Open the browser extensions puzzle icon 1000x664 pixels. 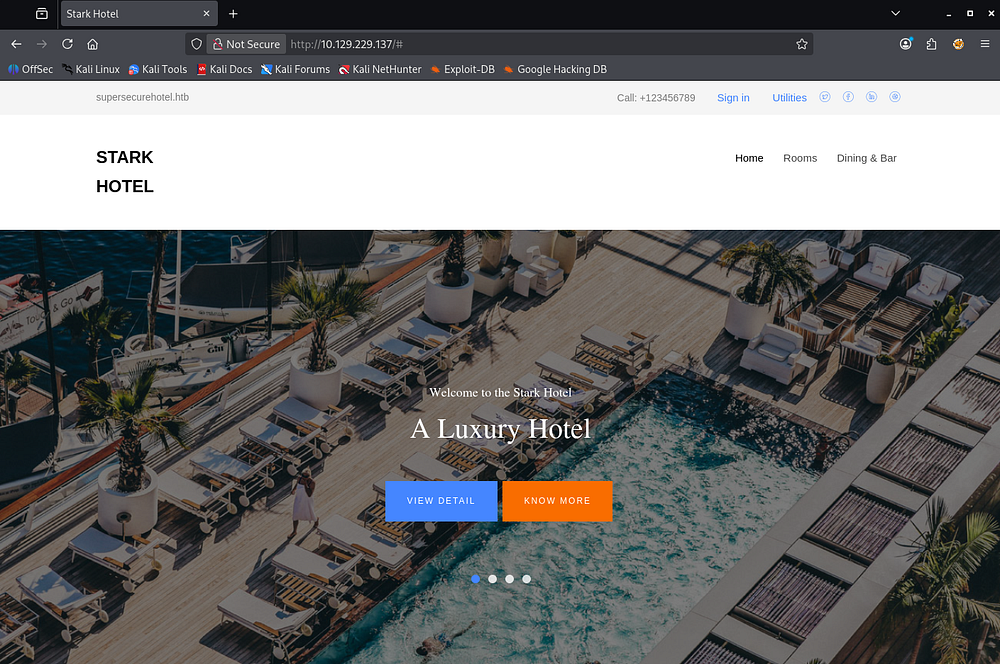(931, 44)
